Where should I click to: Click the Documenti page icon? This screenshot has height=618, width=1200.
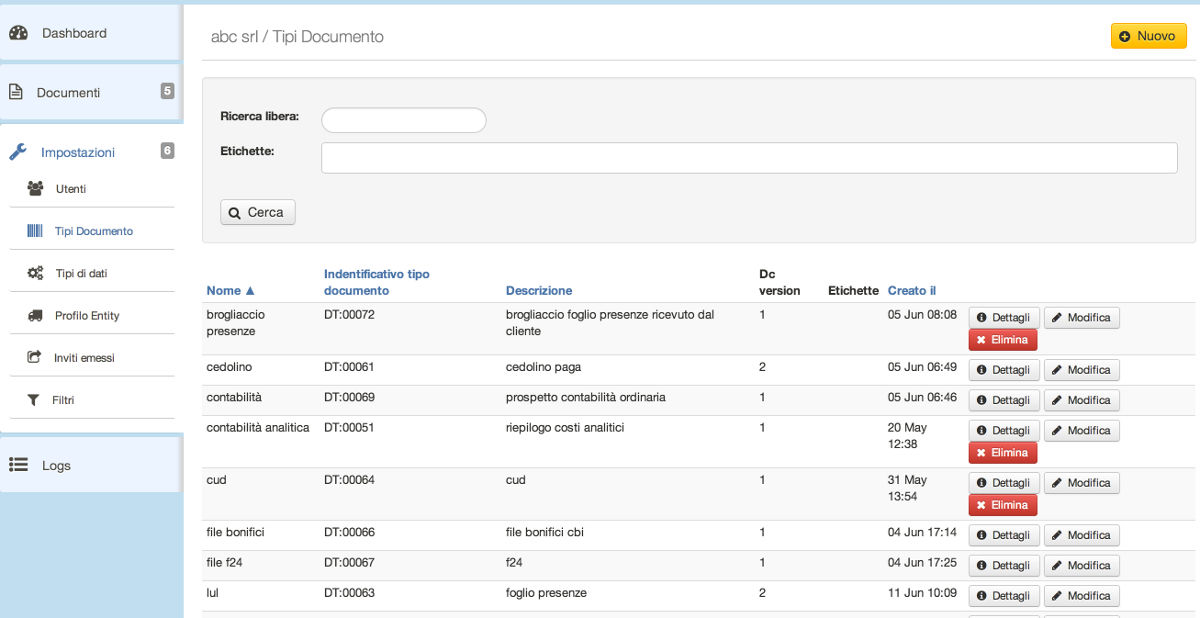click(16, 92)
